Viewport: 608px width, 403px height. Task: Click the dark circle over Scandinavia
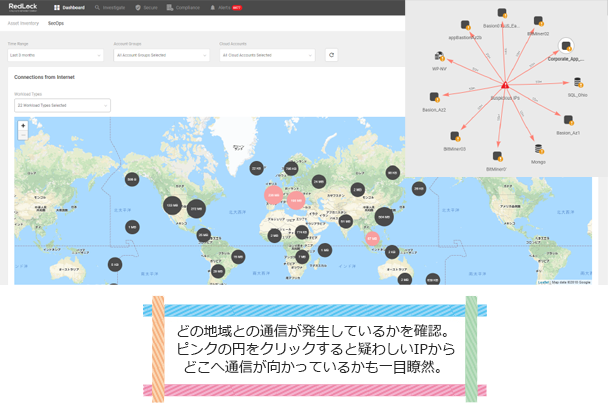point(291,169)
